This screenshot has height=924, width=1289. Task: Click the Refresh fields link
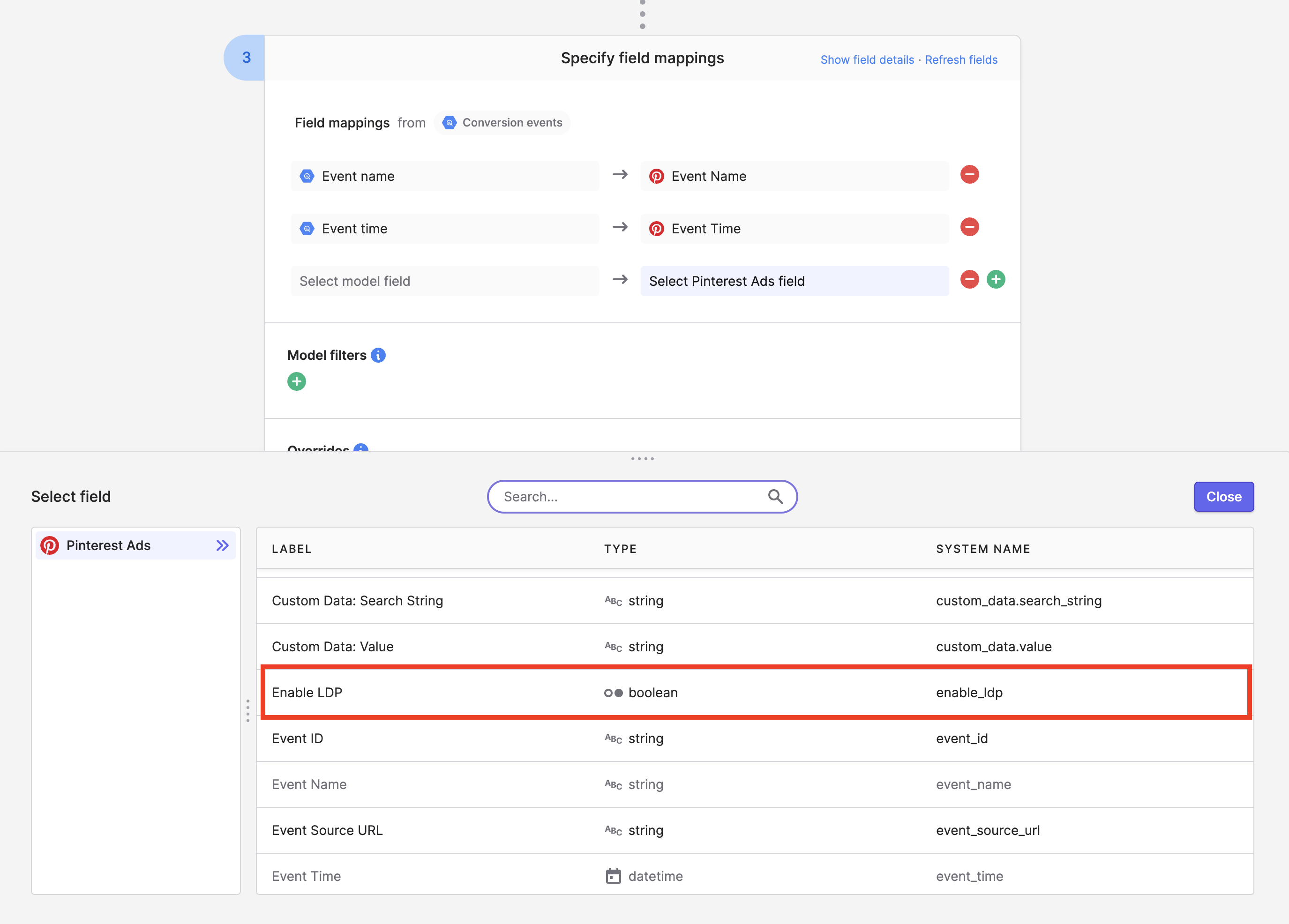pos(960,60)
